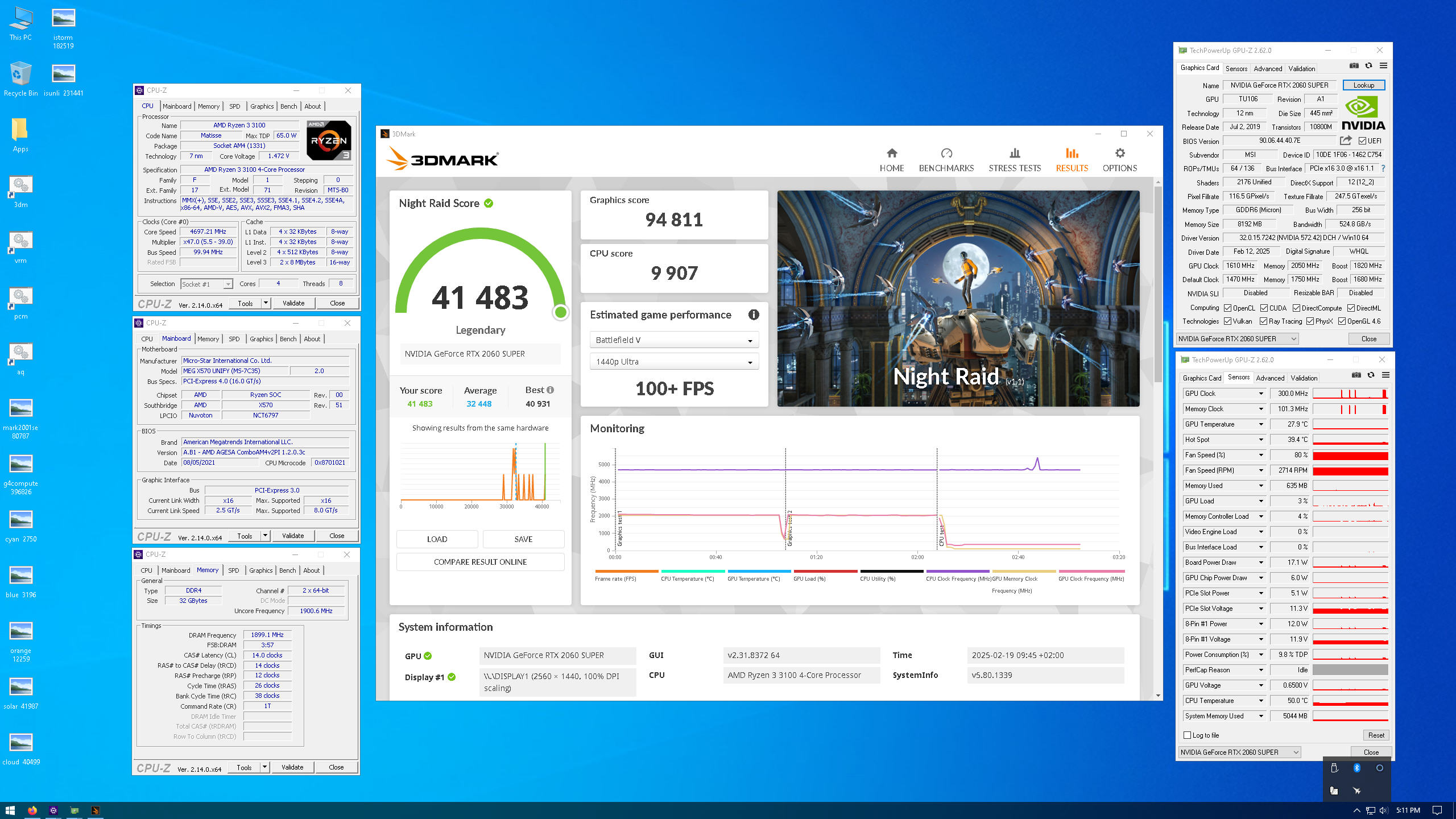The height and width of the screenshot is (819, 1456).
Task: Take GPU-Z Graphics Card screenshot camera icon
Action: click(x=1354, y=66)
